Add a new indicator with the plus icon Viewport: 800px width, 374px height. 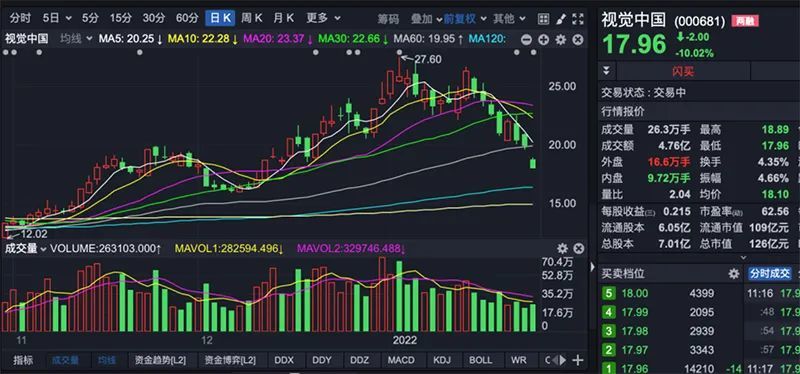(x=578, y=360)
